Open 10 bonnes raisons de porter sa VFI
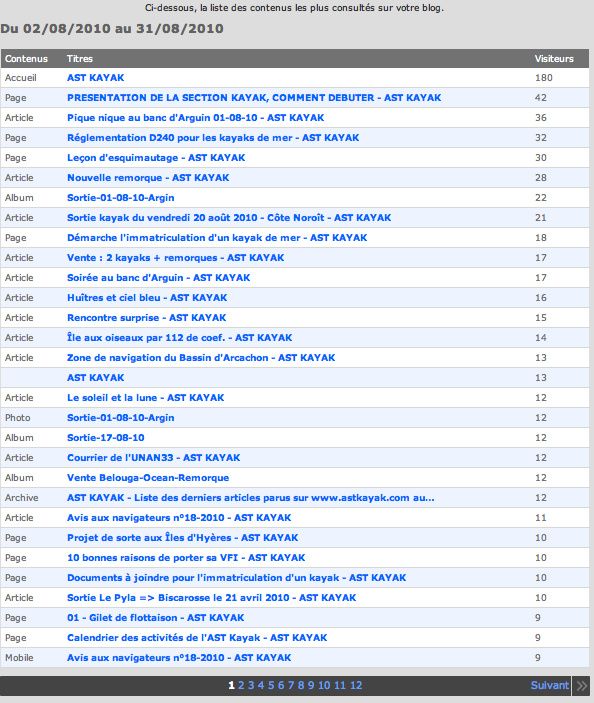The image size is (594, 703). click(x=186, y=558)
